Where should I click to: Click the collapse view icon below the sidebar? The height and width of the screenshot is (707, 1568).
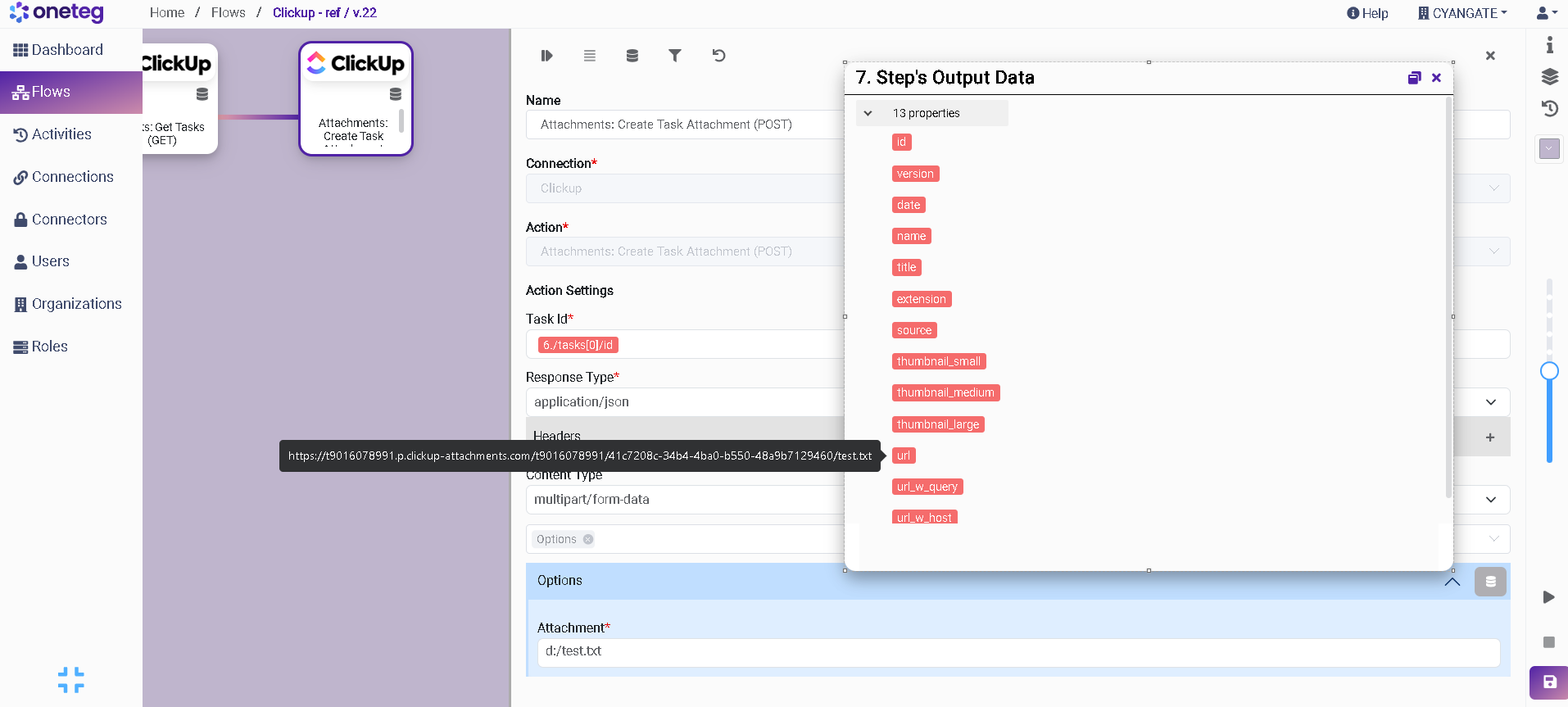[x=71, y=680]
